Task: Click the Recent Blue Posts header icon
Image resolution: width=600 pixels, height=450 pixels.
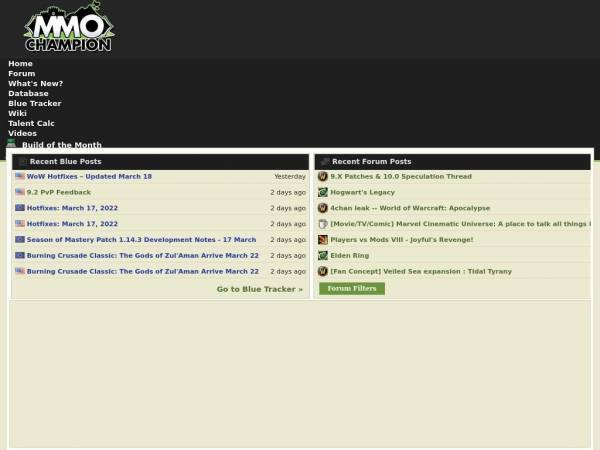Action: point(22,161)
